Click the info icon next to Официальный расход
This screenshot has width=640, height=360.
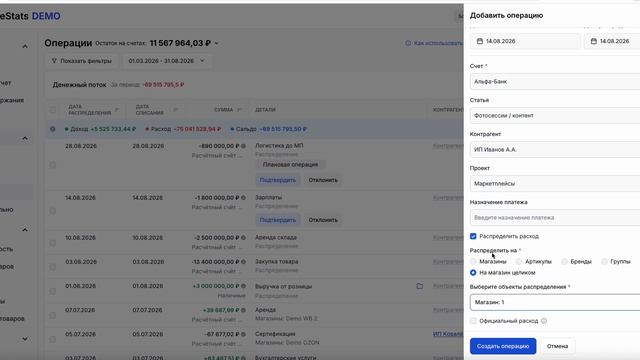544,321
